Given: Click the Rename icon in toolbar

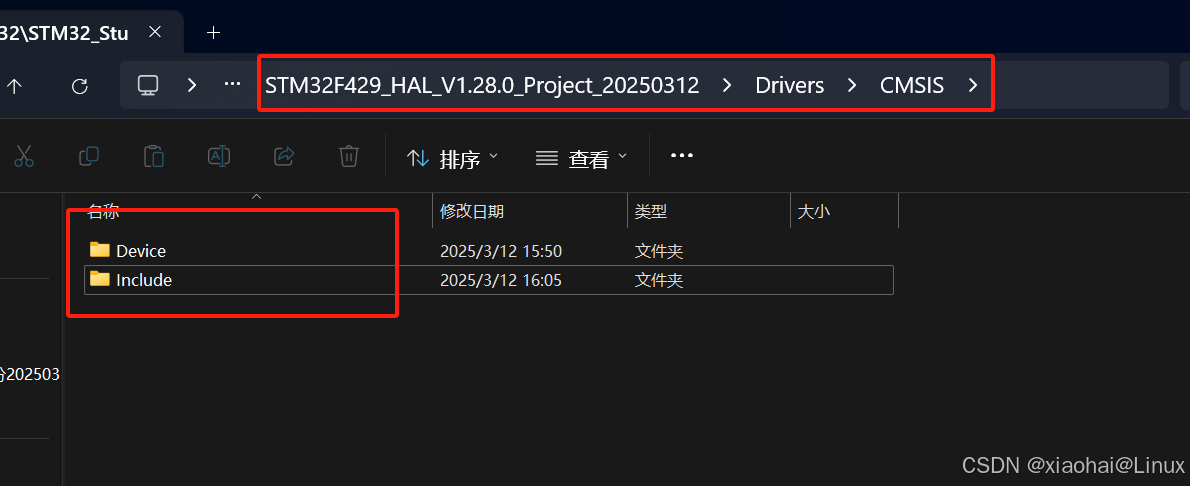Looking at the screenshot, I should pyautogui.click(x=219, y=156).
